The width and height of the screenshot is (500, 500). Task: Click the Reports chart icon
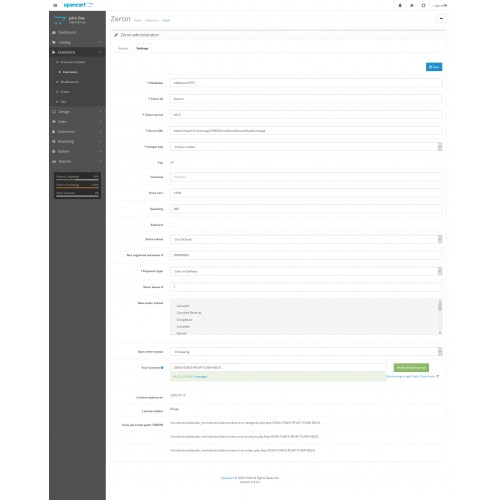click(54, 162)
